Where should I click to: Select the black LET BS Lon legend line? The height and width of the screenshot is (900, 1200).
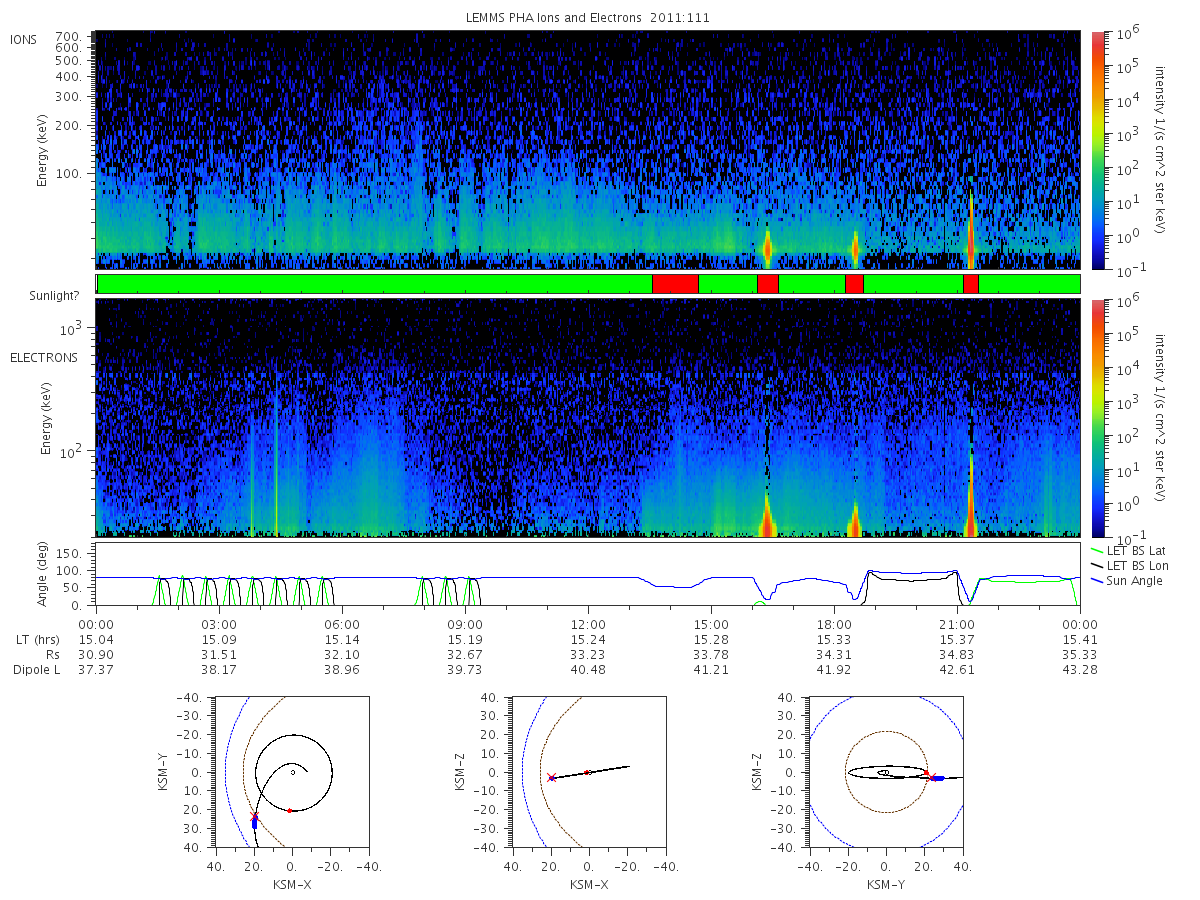[1099, 566]
